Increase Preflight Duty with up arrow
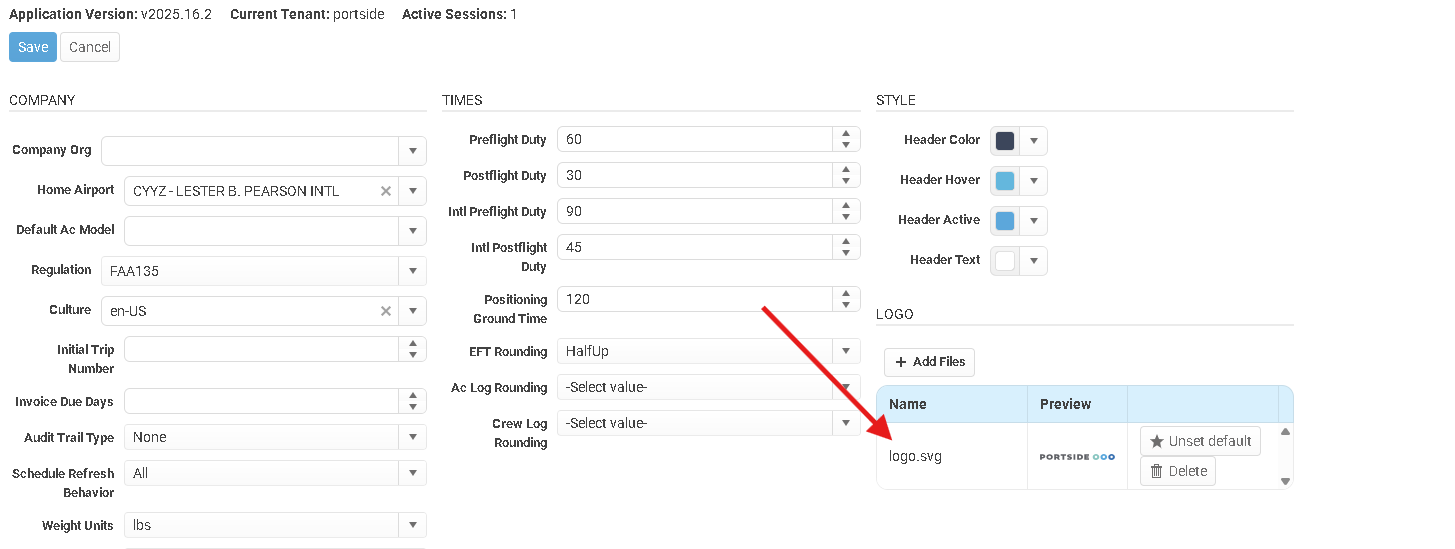 click(x=846, y=133)
